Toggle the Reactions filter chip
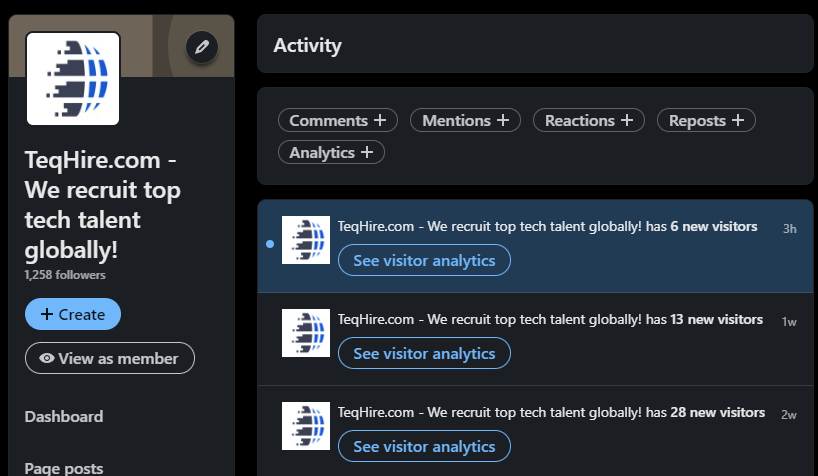The height and width of the screenshot is (476, 818). 589,121
